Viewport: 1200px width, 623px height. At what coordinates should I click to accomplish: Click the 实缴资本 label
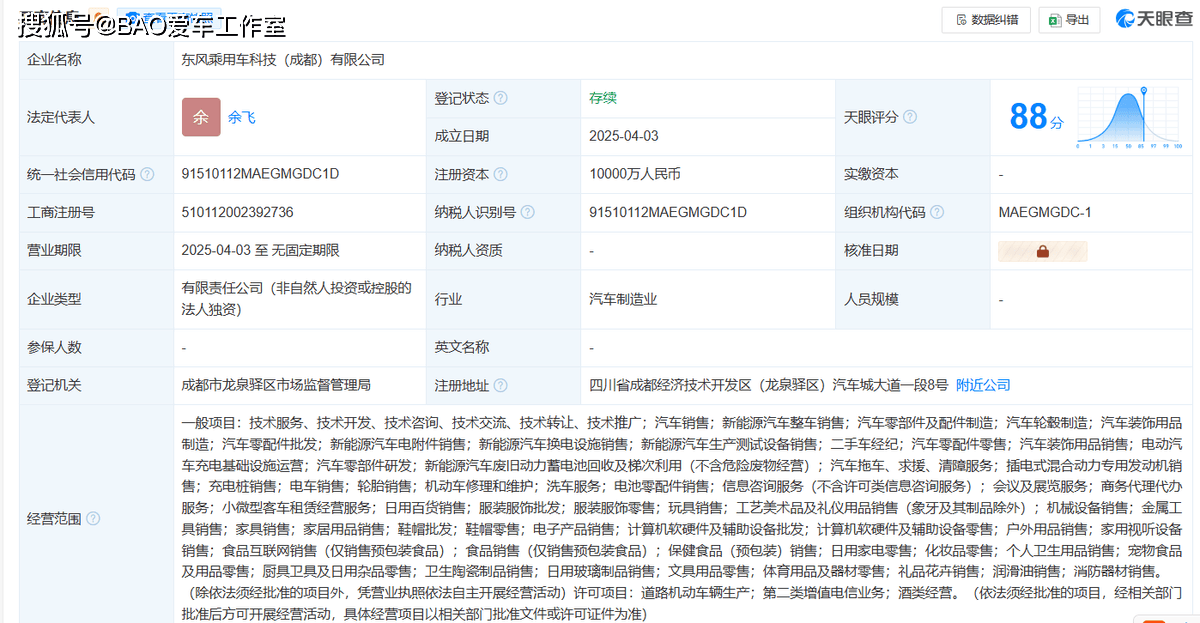coord(871,174)
